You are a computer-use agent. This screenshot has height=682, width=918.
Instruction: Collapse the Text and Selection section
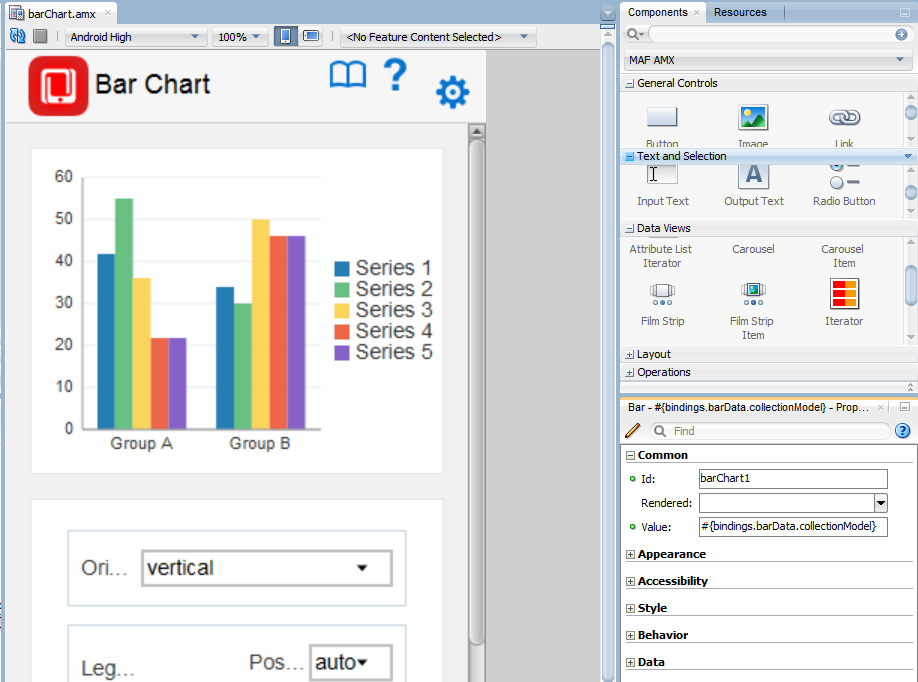(x=629, y=157)
